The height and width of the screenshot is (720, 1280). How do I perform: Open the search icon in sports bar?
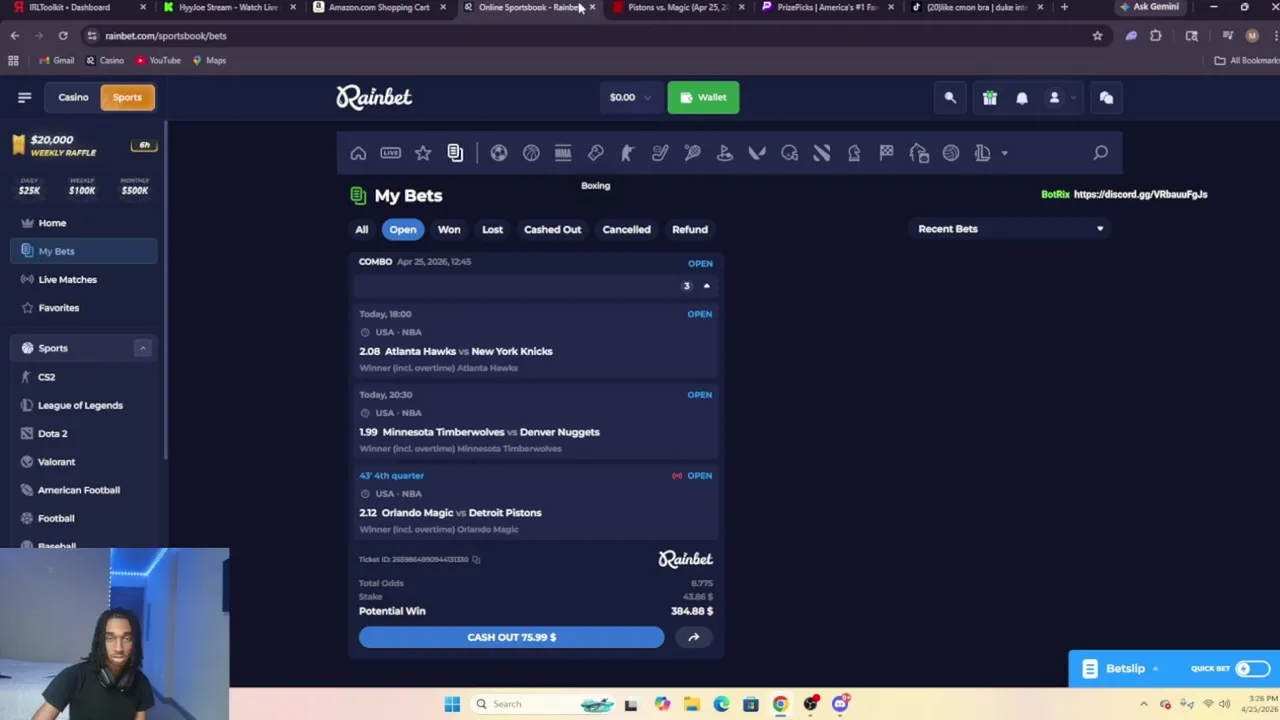tap(1100, 153)
